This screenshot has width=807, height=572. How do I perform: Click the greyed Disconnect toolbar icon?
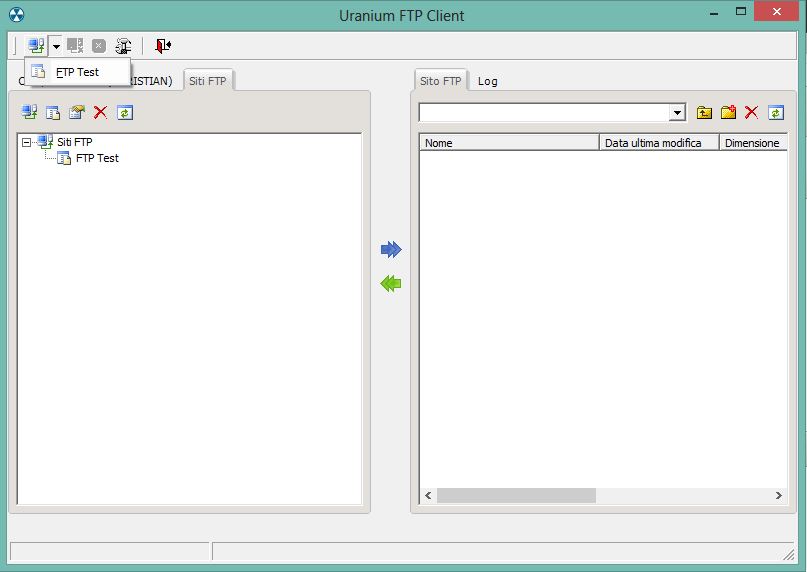pos(75,46)
